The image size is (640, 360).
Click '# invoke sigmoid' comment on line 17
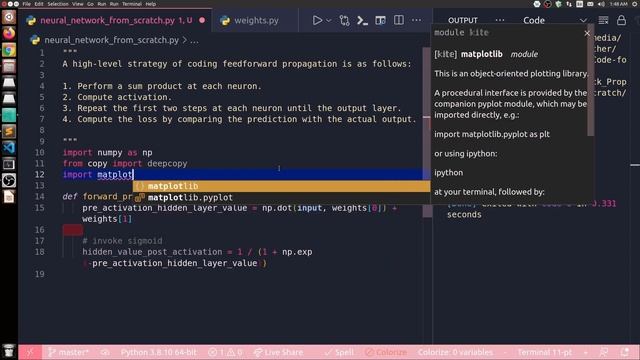coord(122,241)
